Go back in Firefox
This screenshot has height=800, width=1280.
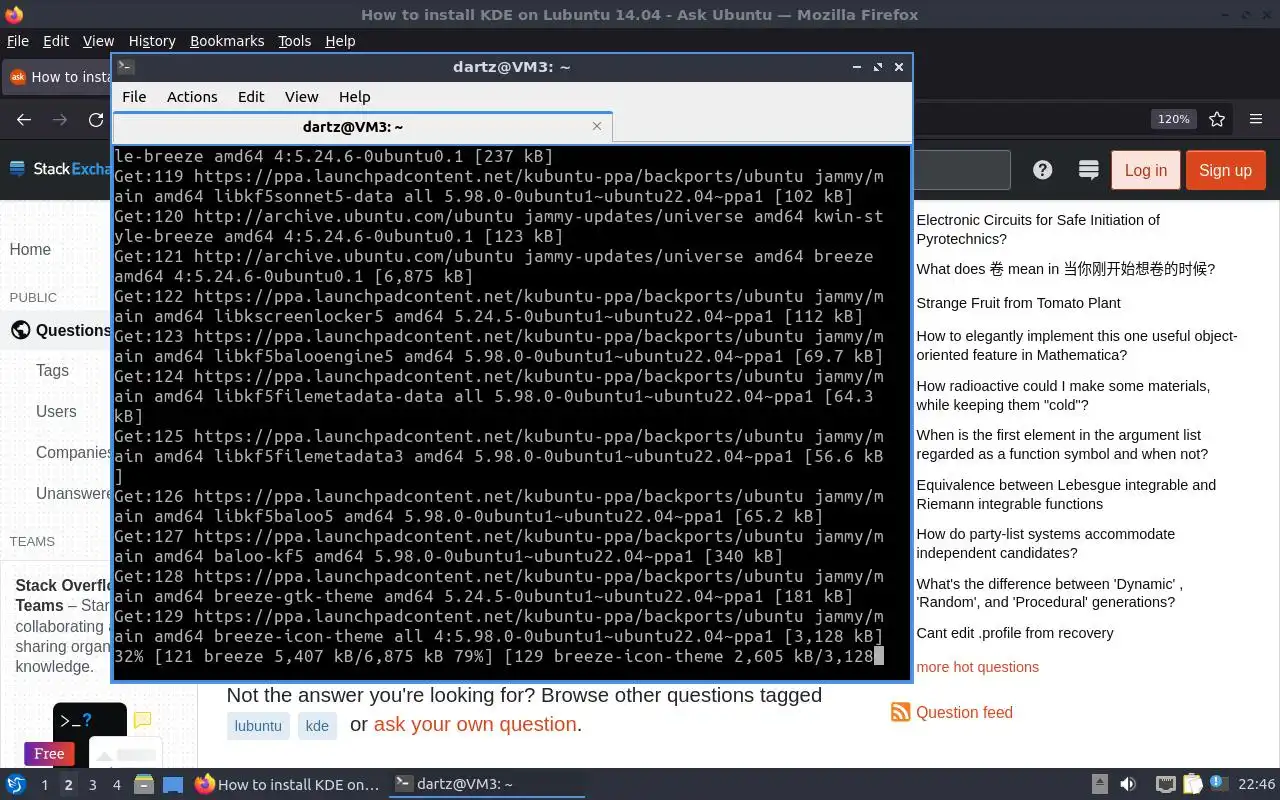pyautogui.click(x=24, y=119)
